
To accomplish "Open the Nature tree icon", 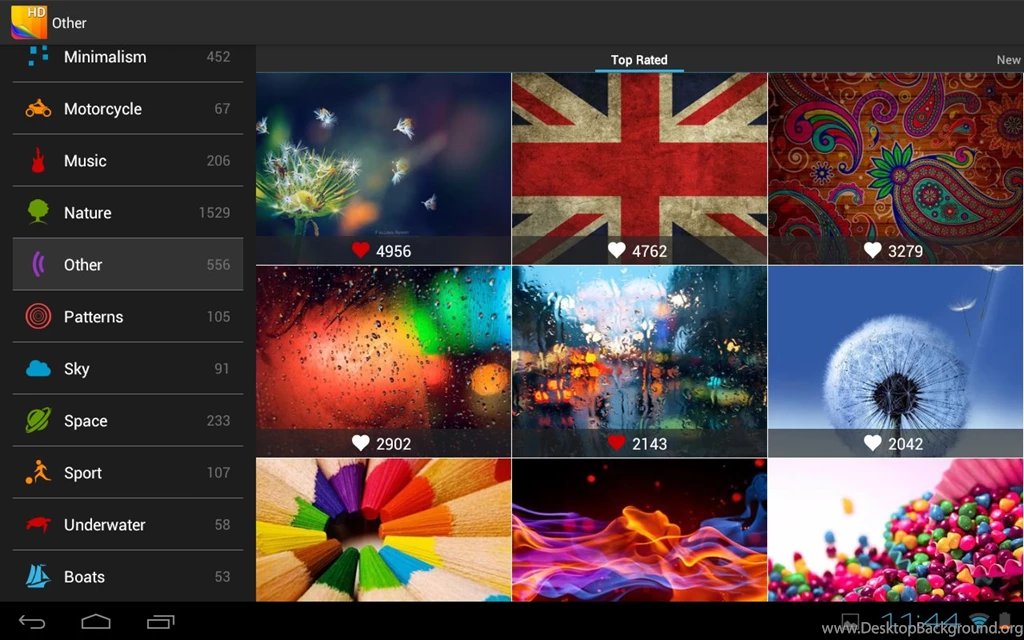I will (36, 213).
